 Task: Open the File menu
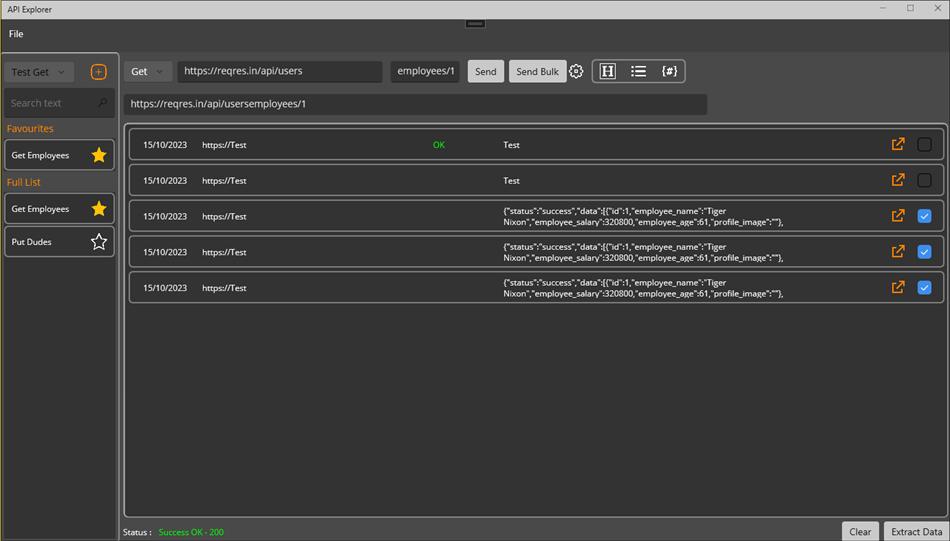pos(16,34)
